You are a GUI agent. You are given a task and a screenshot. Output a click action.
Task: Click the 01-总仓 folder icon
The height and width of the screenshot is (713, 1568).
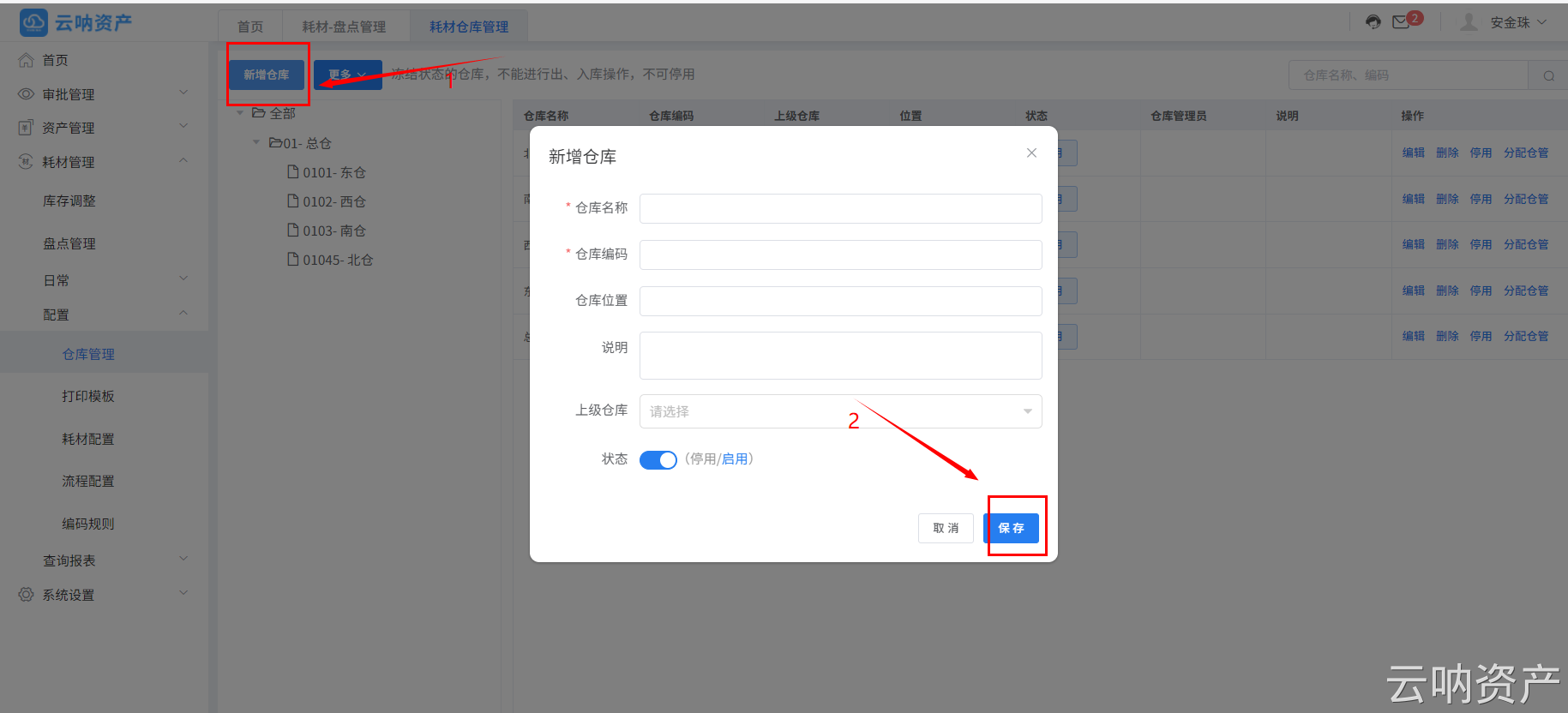pyautogui.click(x=275, y=142)
